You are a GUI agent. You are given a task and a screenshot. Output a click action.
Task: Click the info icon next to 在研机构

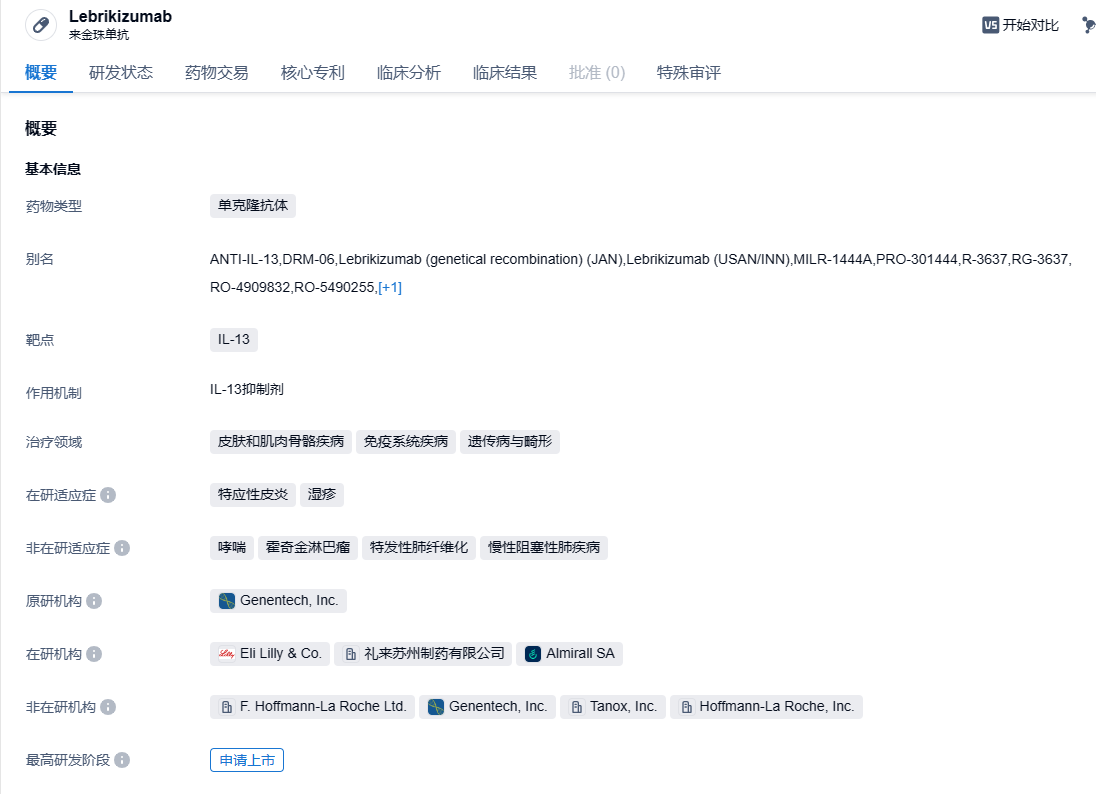coord(94,654)
